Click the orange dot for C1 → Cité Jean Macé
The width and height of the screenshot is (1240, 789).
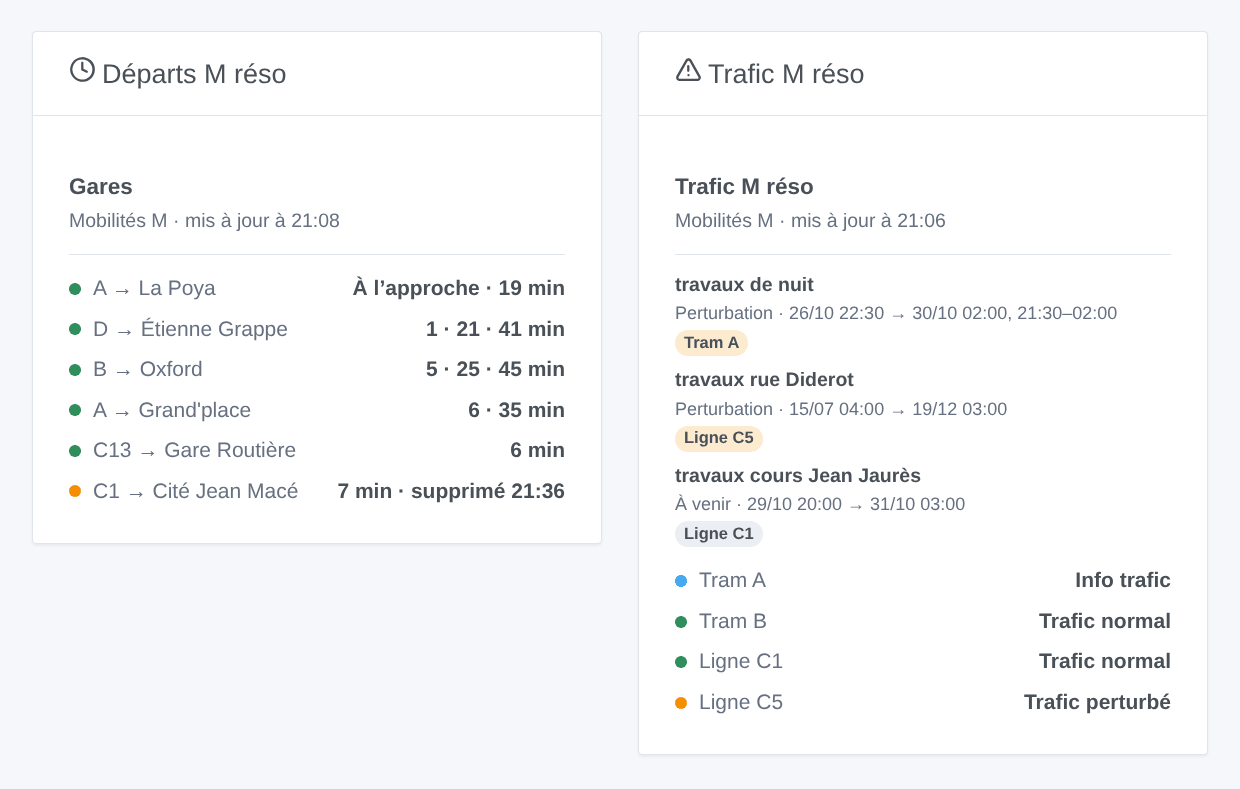tap(75, 491)
